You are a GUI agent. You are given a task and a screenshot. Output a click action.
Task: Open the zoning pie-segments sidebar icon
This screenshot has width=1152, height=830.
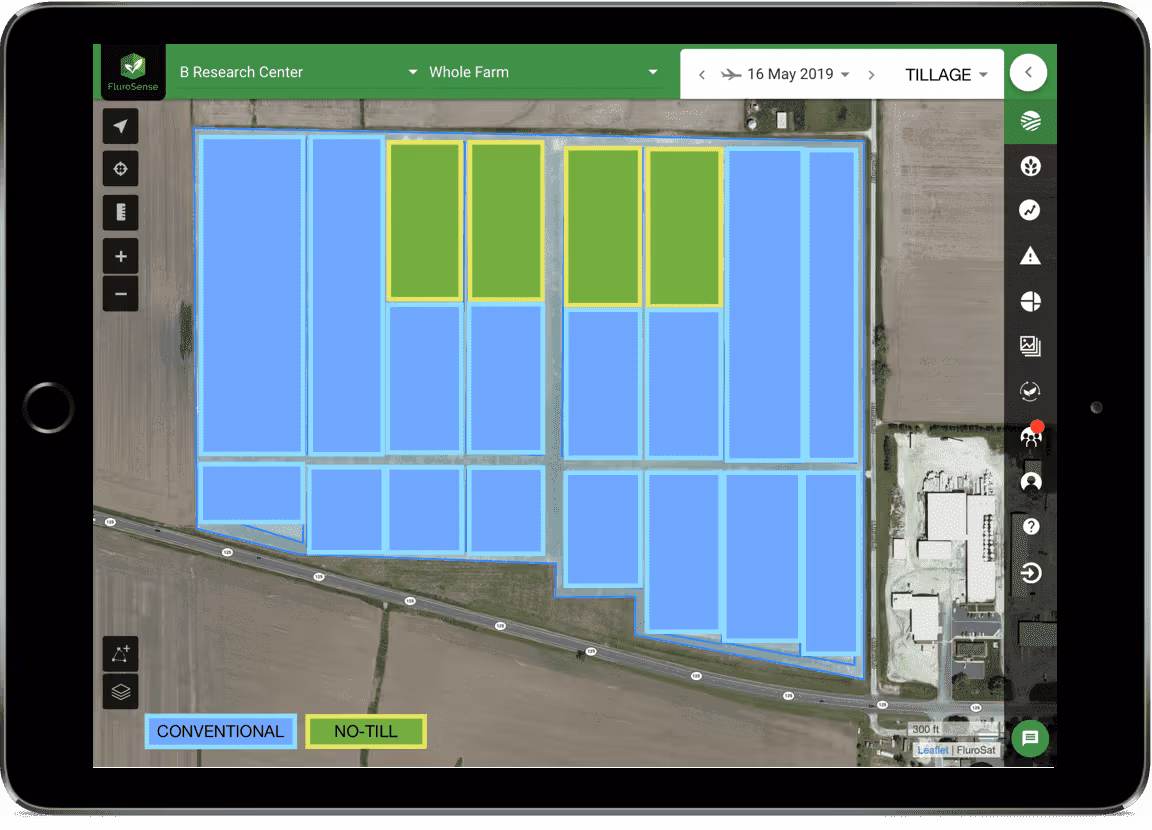click(1030, 301)
